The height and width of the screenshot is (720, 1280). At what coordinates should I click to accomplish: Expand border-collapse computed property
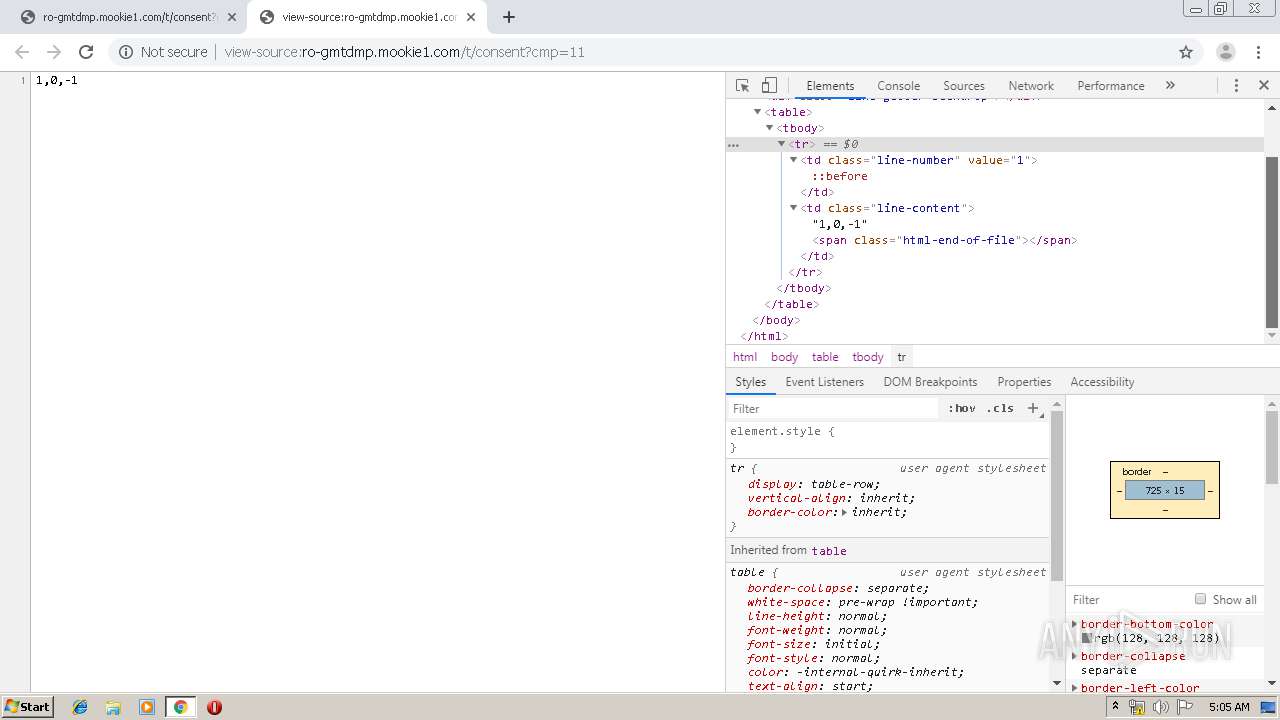tap(1075, 656)
